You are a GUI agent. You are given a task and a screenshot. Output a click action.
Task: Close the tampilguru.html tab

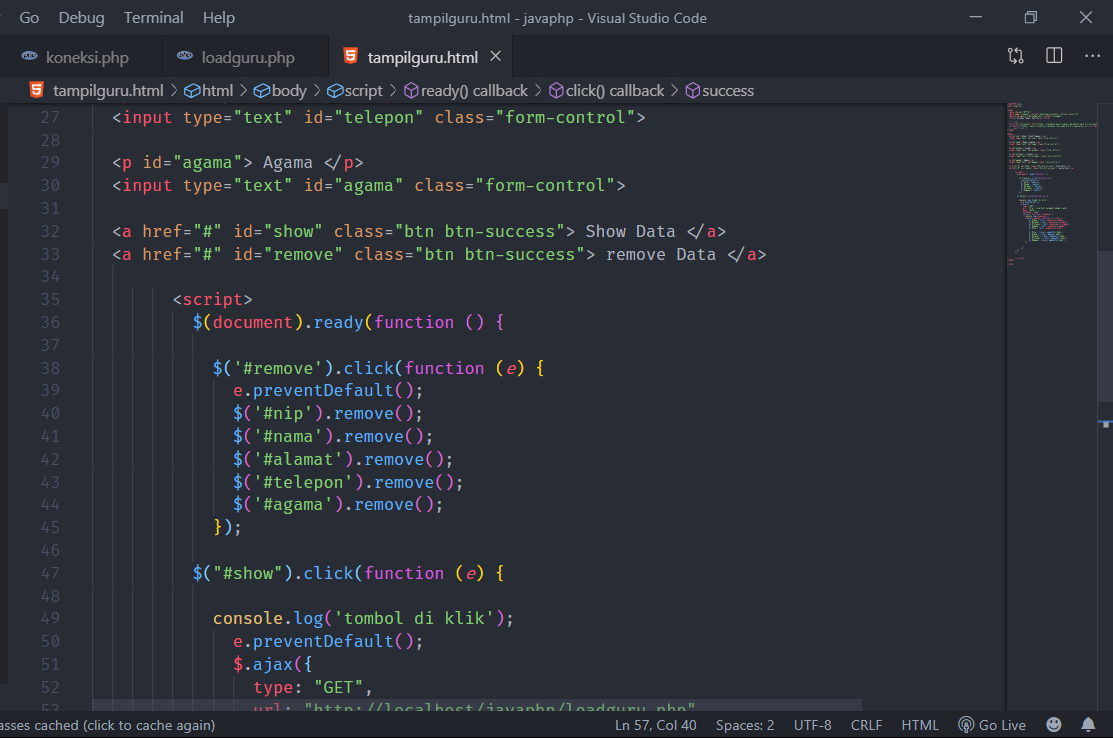click(x=495, y=56)
